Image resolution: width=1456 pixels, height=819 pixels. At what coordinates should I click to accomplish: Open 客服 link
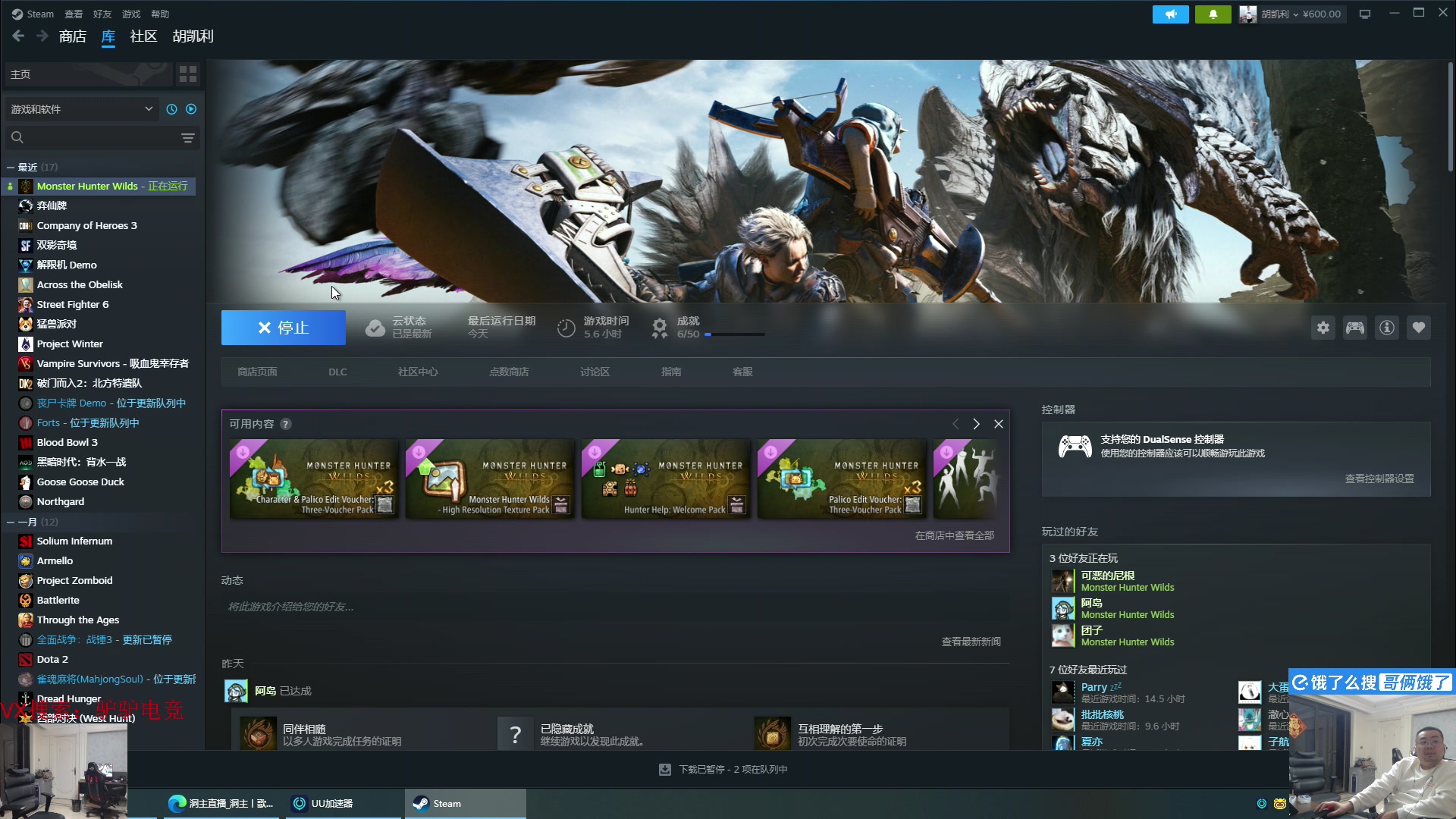[742, 372]
